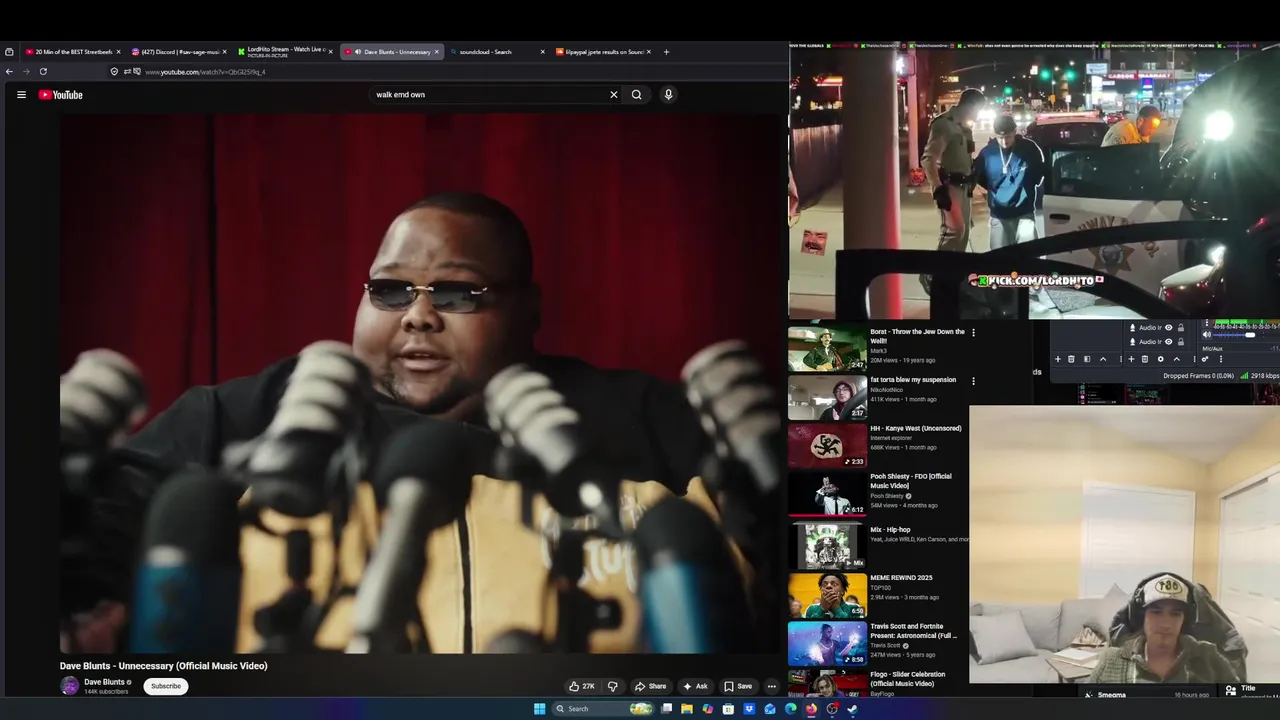Share the video
The width and height of the screenshot is (1280, 720).
click(650, 686)
